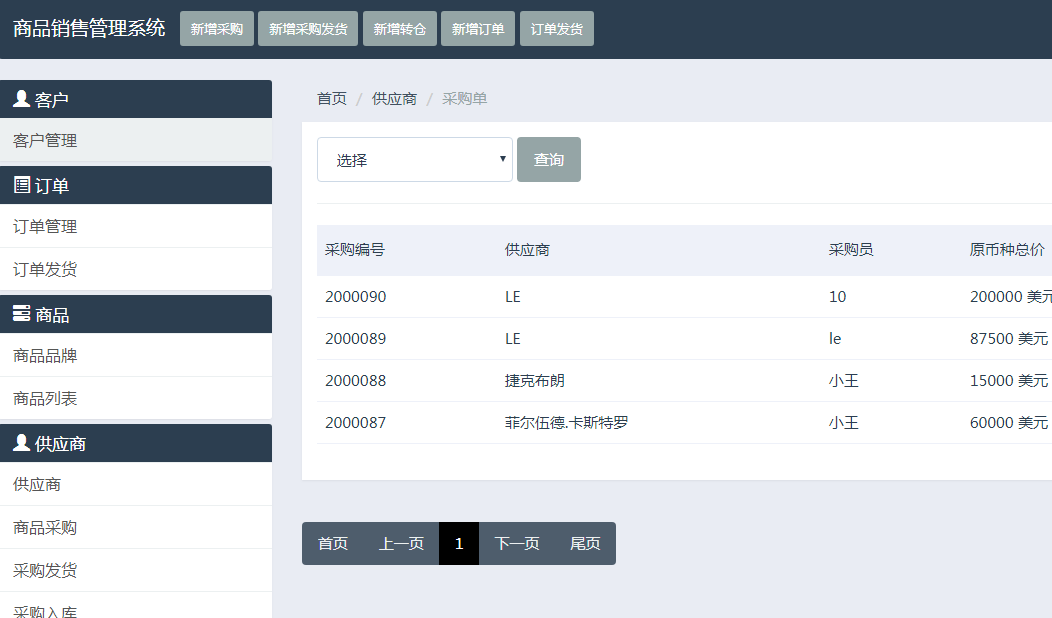Open 商品列表 from the sidebar
Image resolution: width=1052 pixels, height=618 pixels.
click(x=45, y=399)
